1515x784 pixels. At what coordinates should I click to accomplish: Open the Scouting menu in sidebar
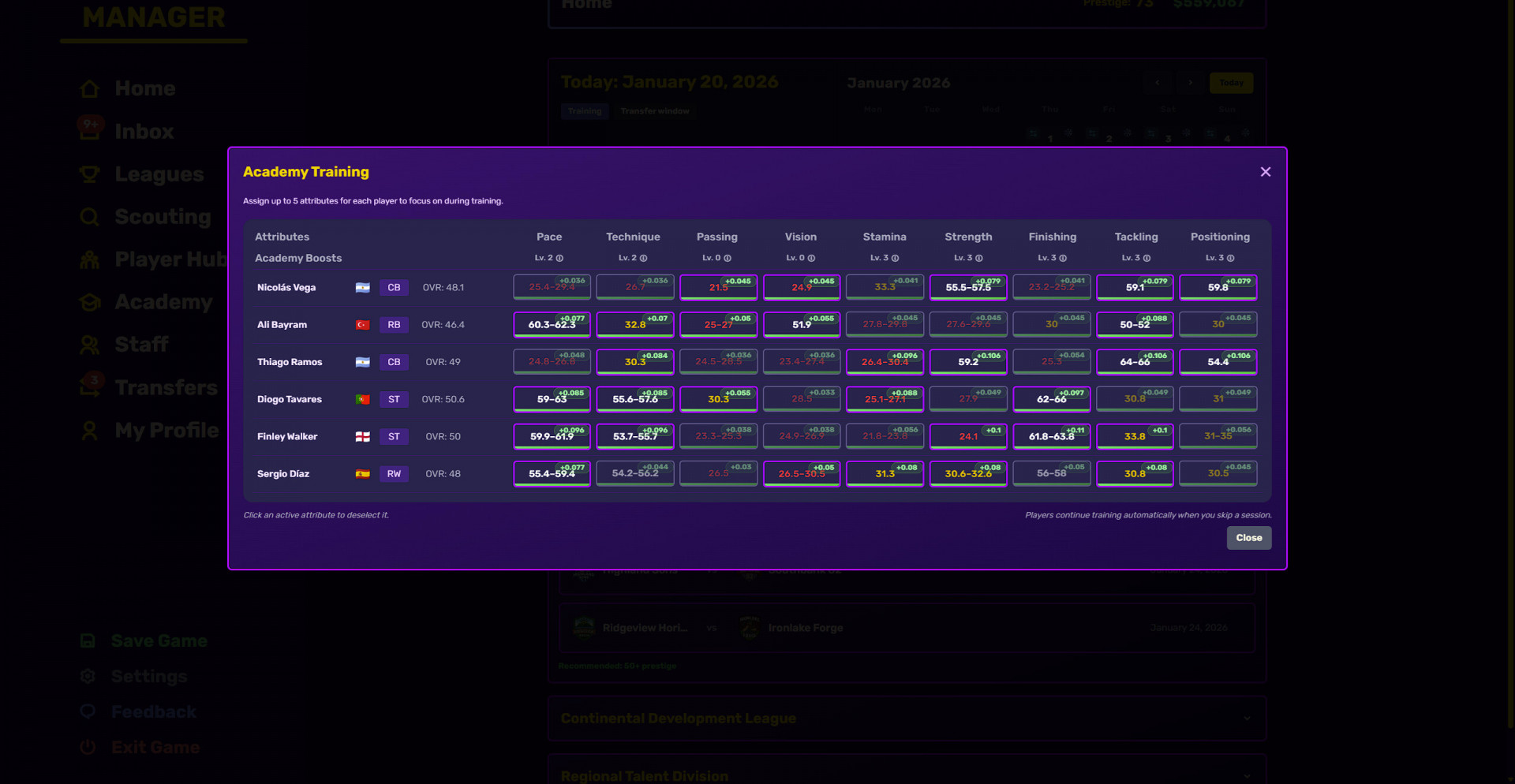[162, 217]
